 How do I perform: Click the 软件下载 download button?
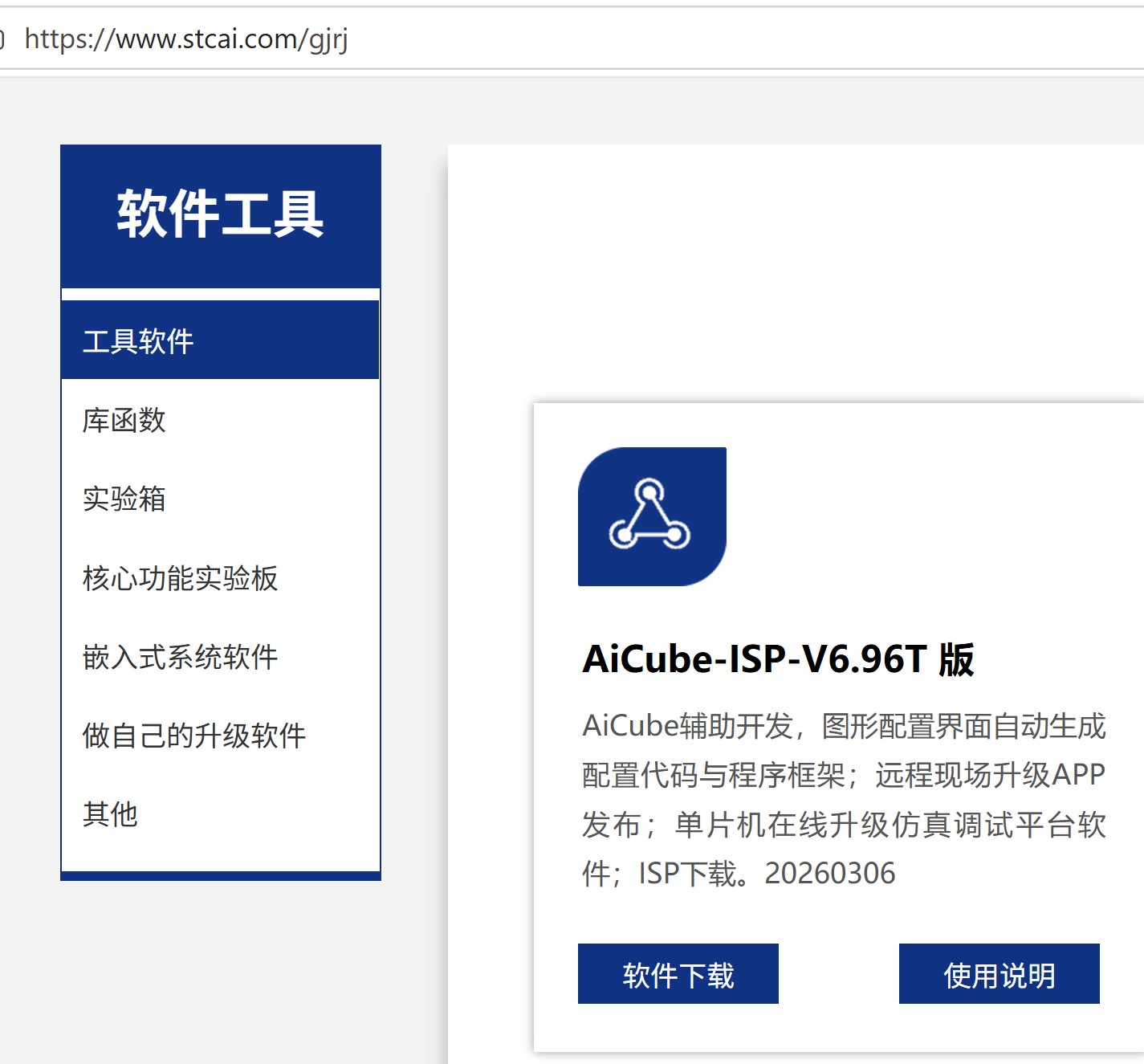point(678,974)
